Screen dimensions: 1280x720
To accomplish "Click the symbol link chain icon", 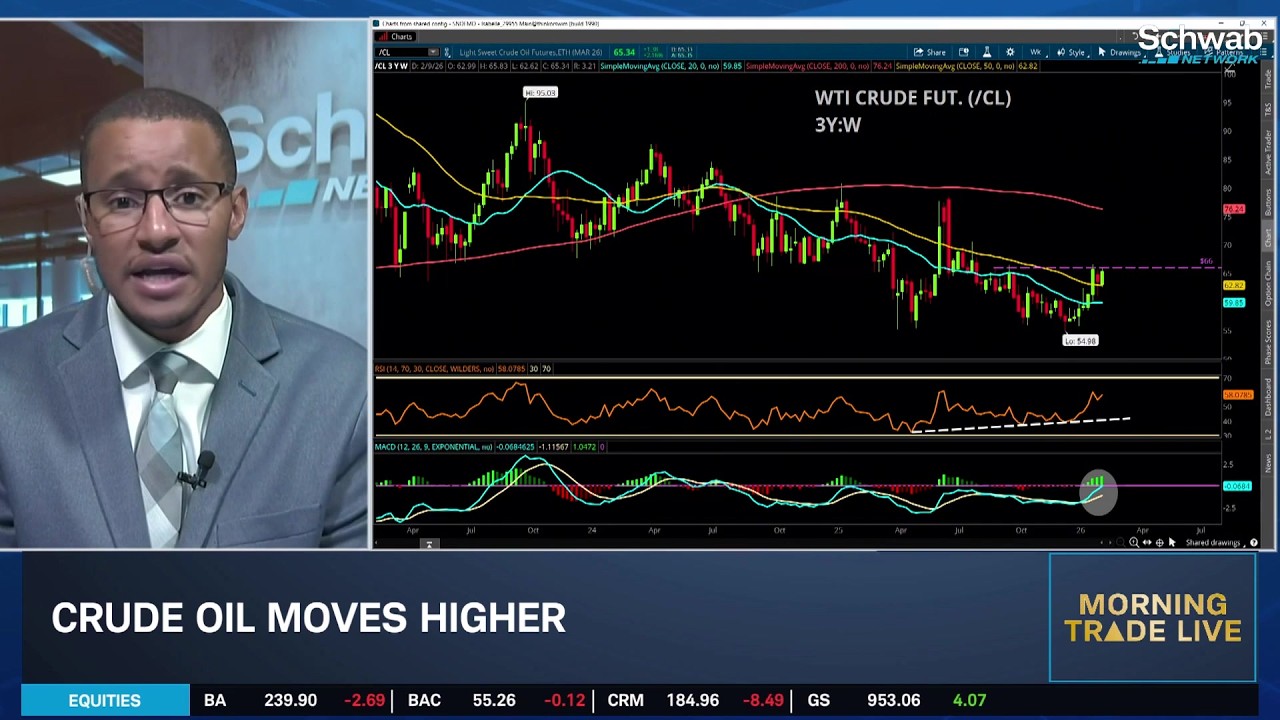I will [x=448, y=52].
